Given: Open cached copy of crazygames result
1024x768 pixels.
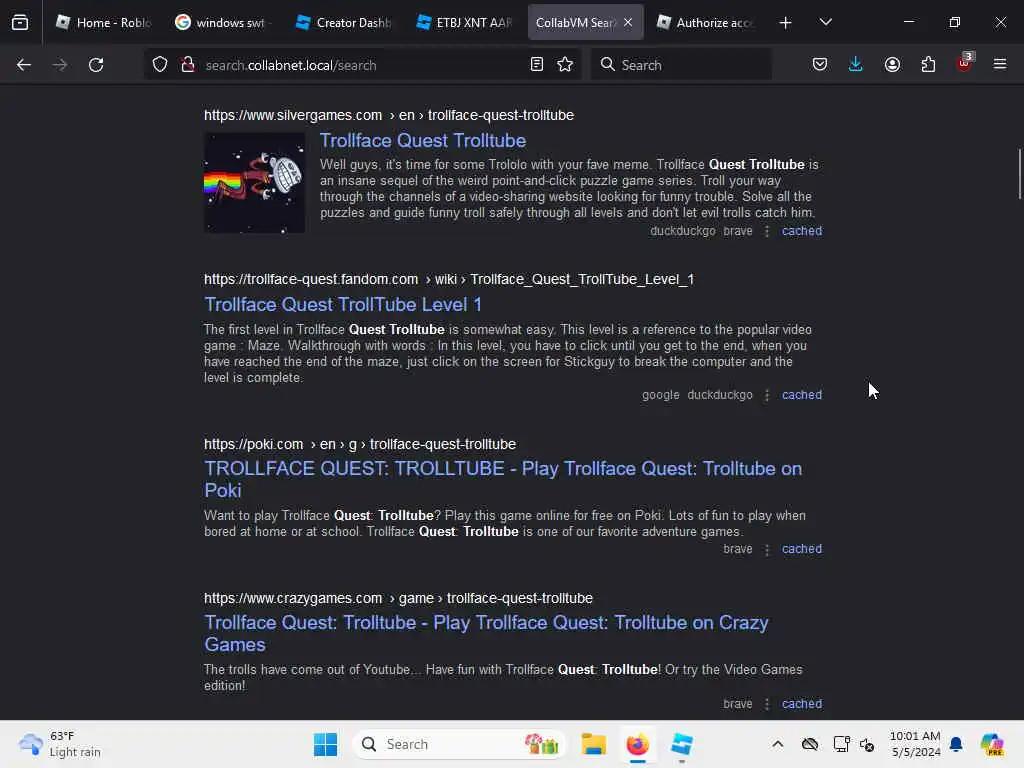Looking at the screenshot, I should [801, 704].
